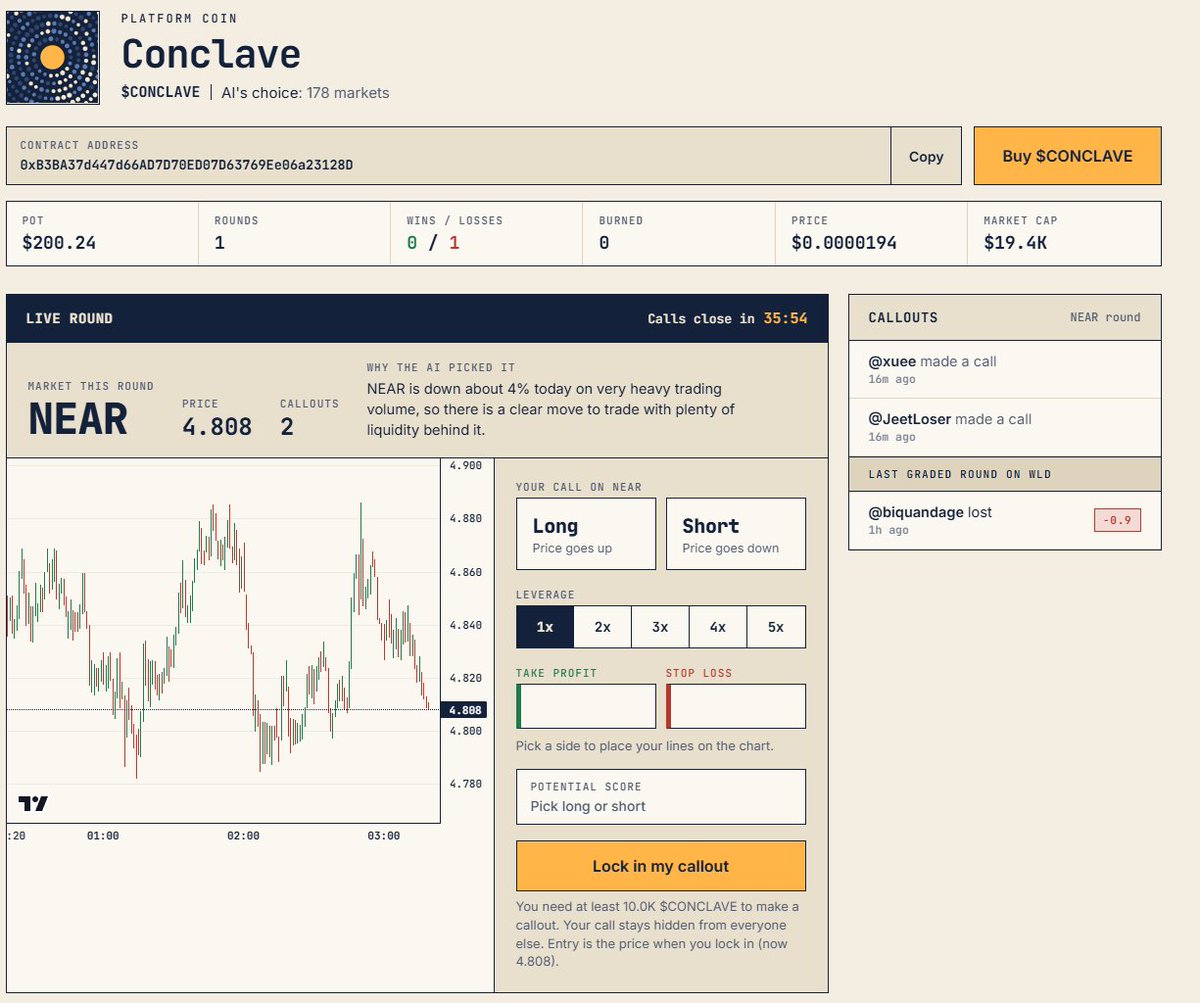The height and width of the screenshot is (1003, 1200).
Task: Click the $CONCLAVE ticker text
Action: pos(160,93)
